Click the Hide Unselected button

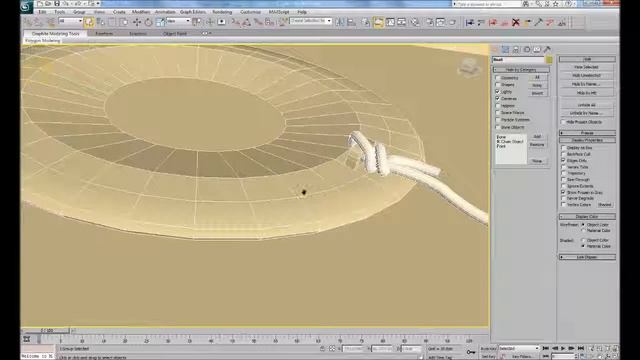pyautogui.click(x=587, y=76)
